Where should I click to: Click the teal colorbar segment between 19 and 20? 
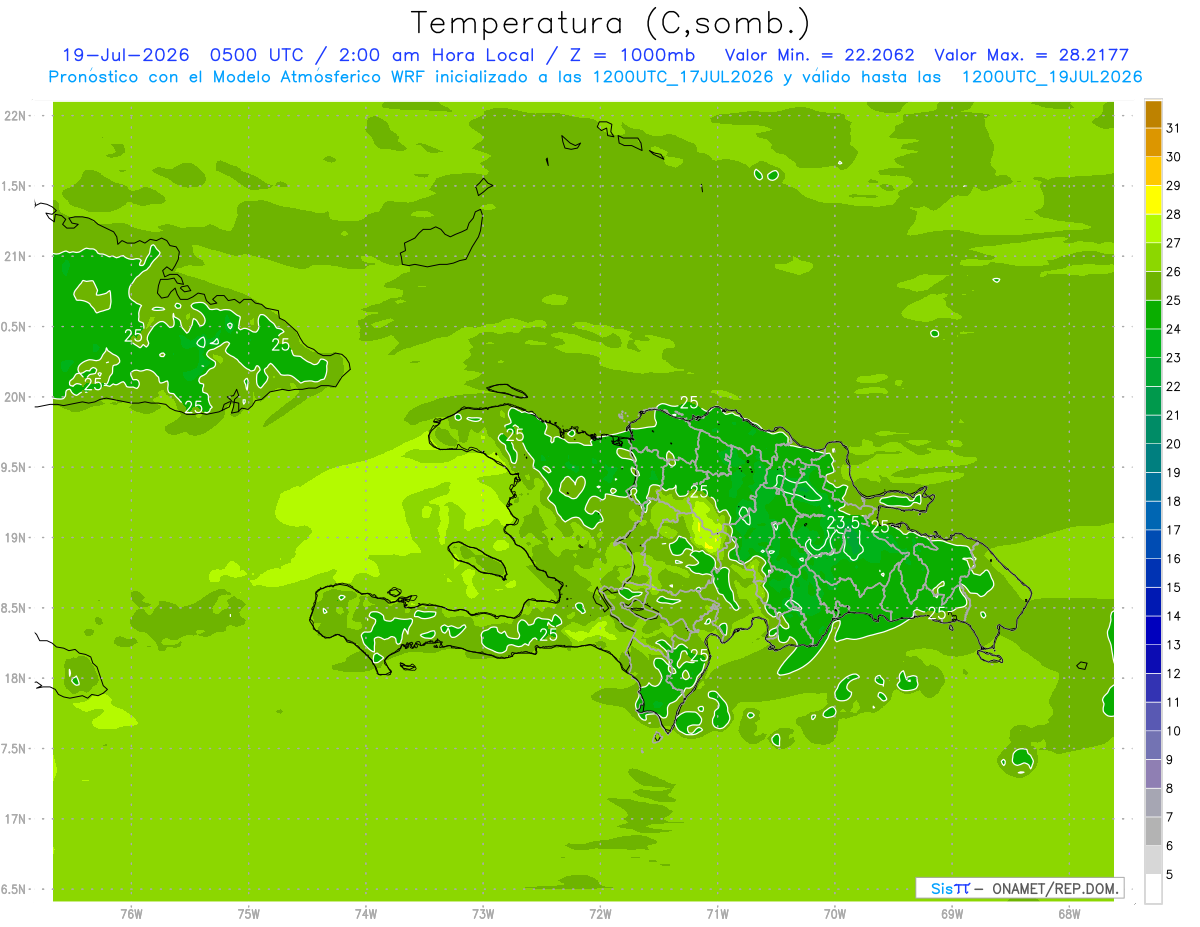click(1153, 458)
